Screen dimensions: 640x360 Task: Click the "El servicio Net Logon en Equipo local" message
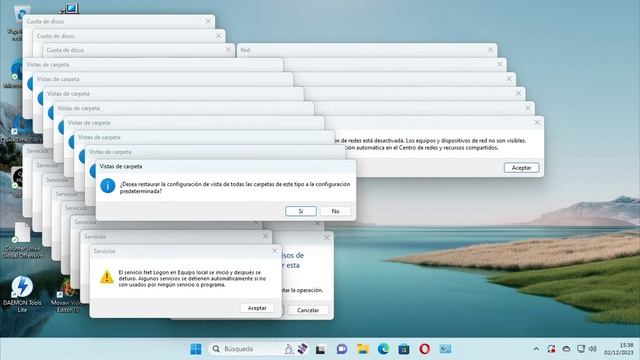coord(192,278)
